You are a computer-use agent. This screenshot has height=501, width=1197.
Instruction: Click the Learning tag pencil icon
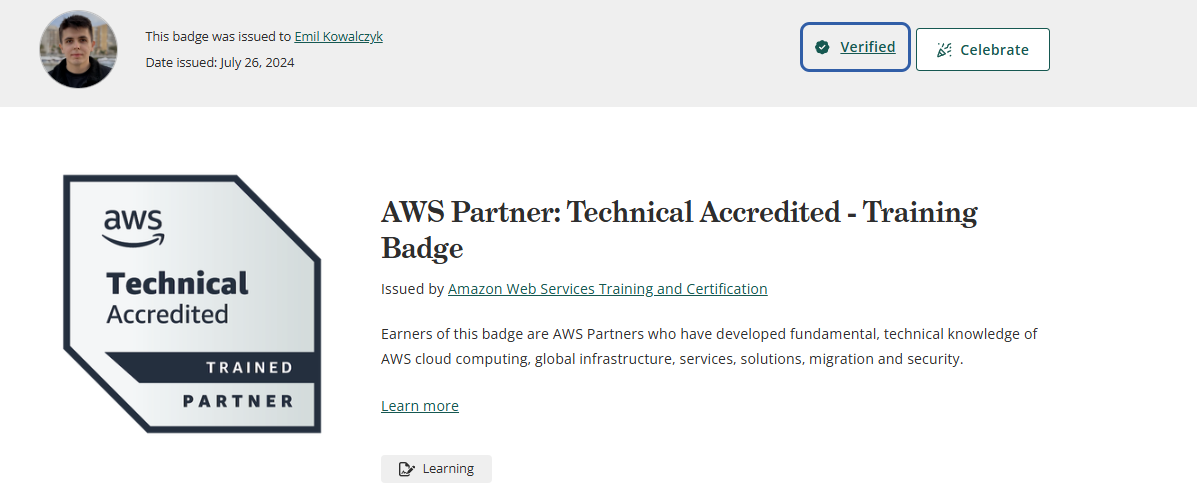coord(406,469)
